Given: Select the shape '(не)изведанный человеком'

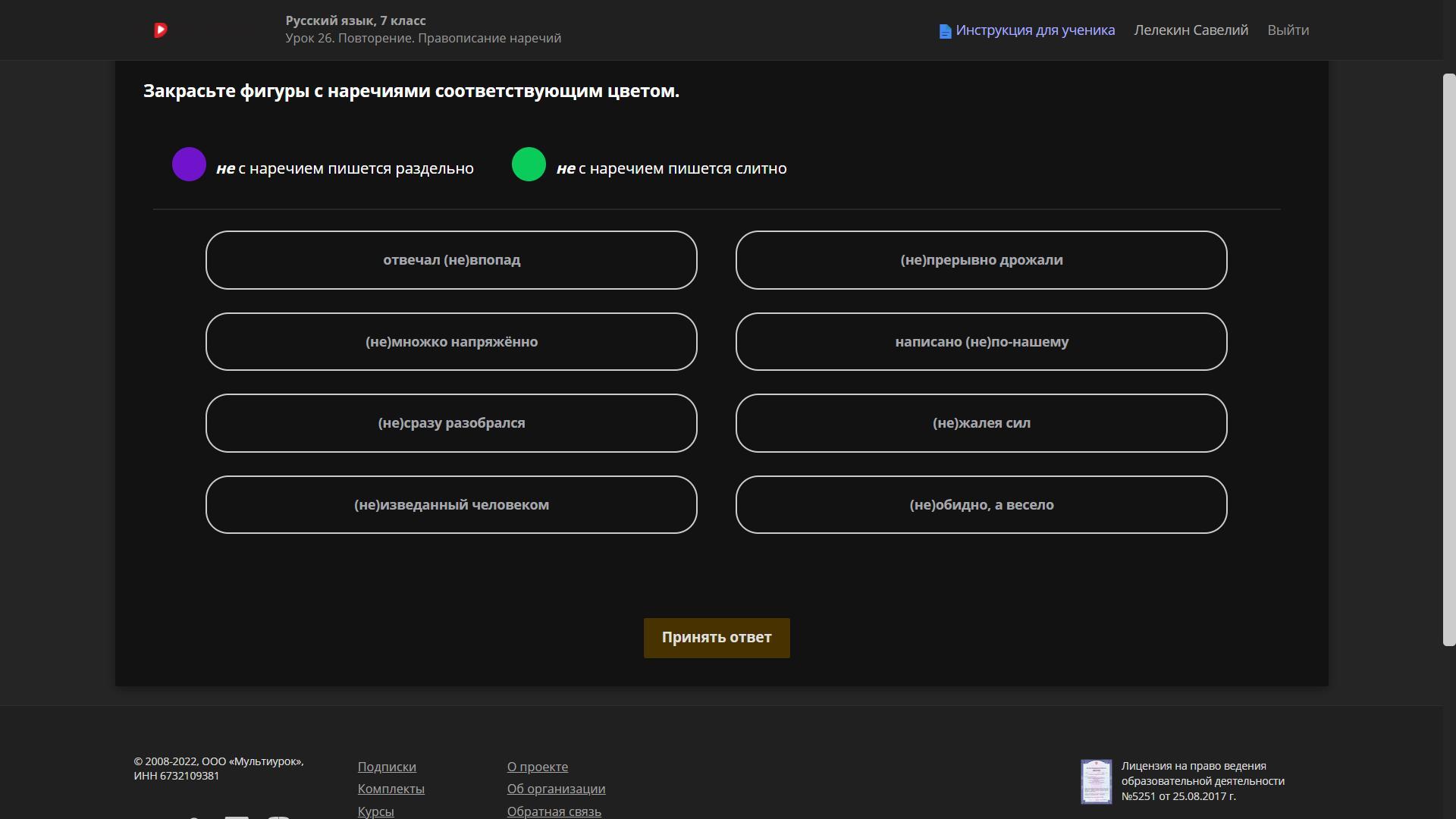Looking at the screenshot, I should 451,505.
